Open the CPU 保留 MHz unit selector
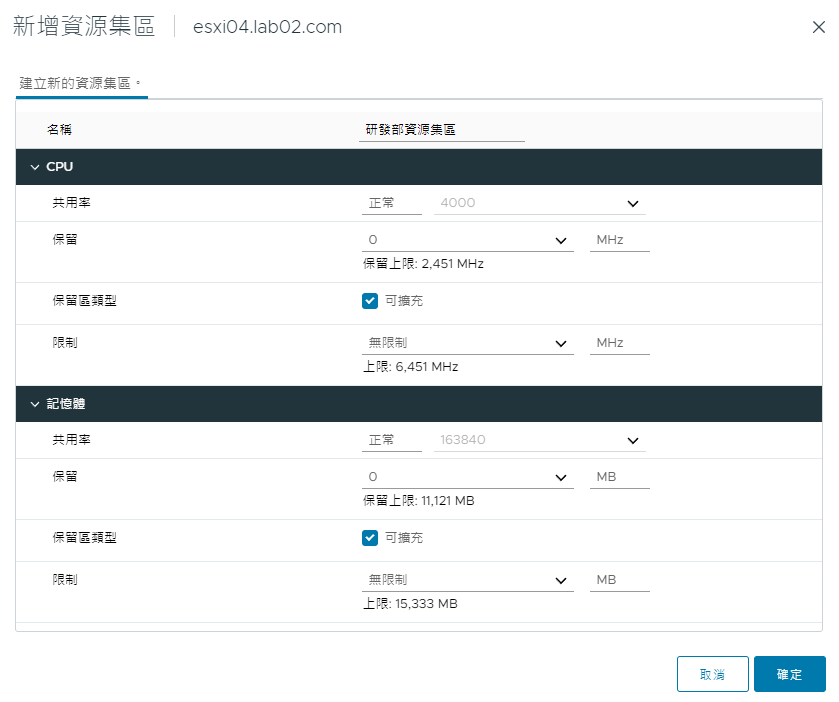Screen dimensions: 839x702 point(620,240)
